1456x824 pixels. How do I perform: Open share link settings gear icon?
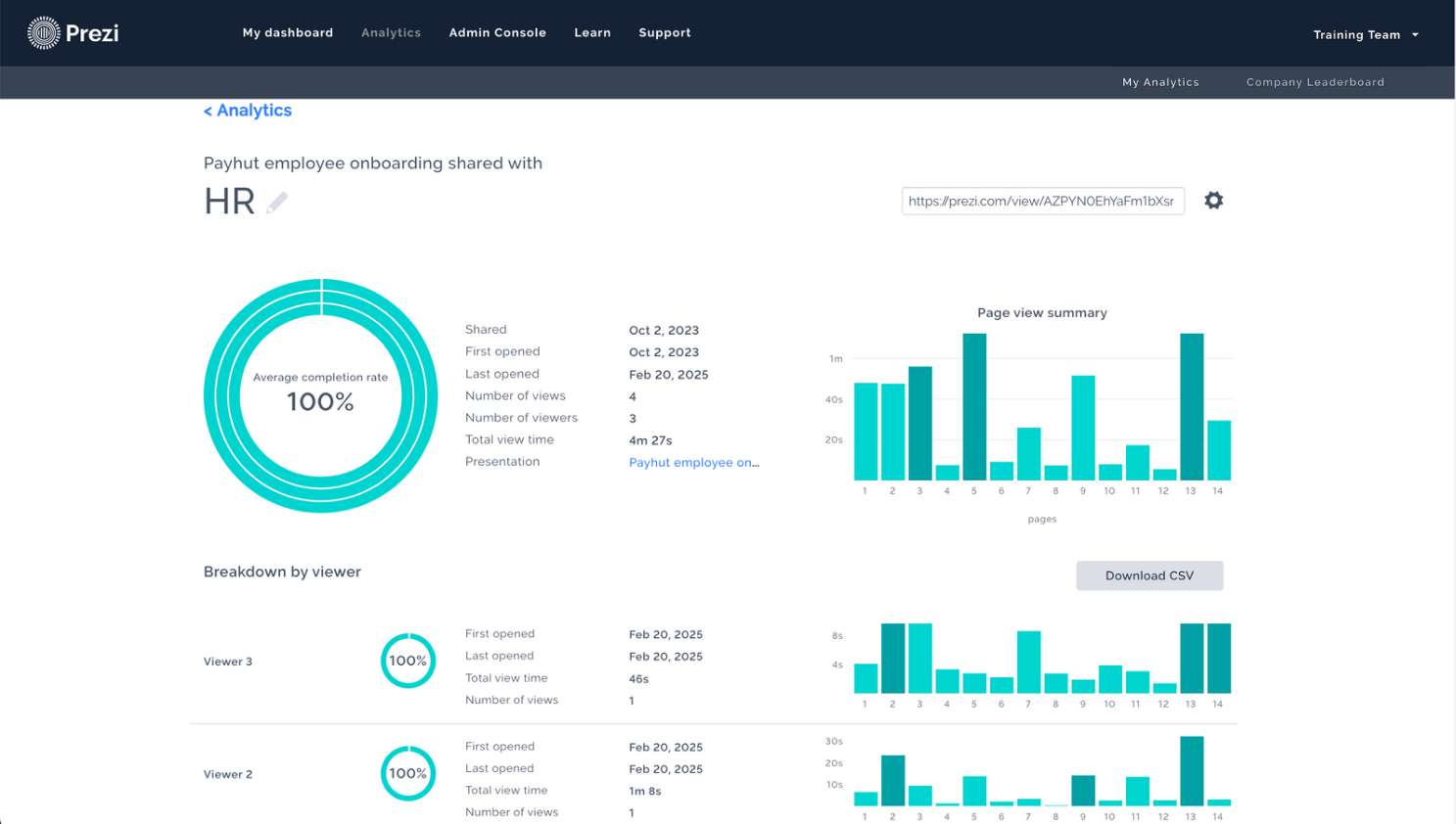click(1213, 201)
